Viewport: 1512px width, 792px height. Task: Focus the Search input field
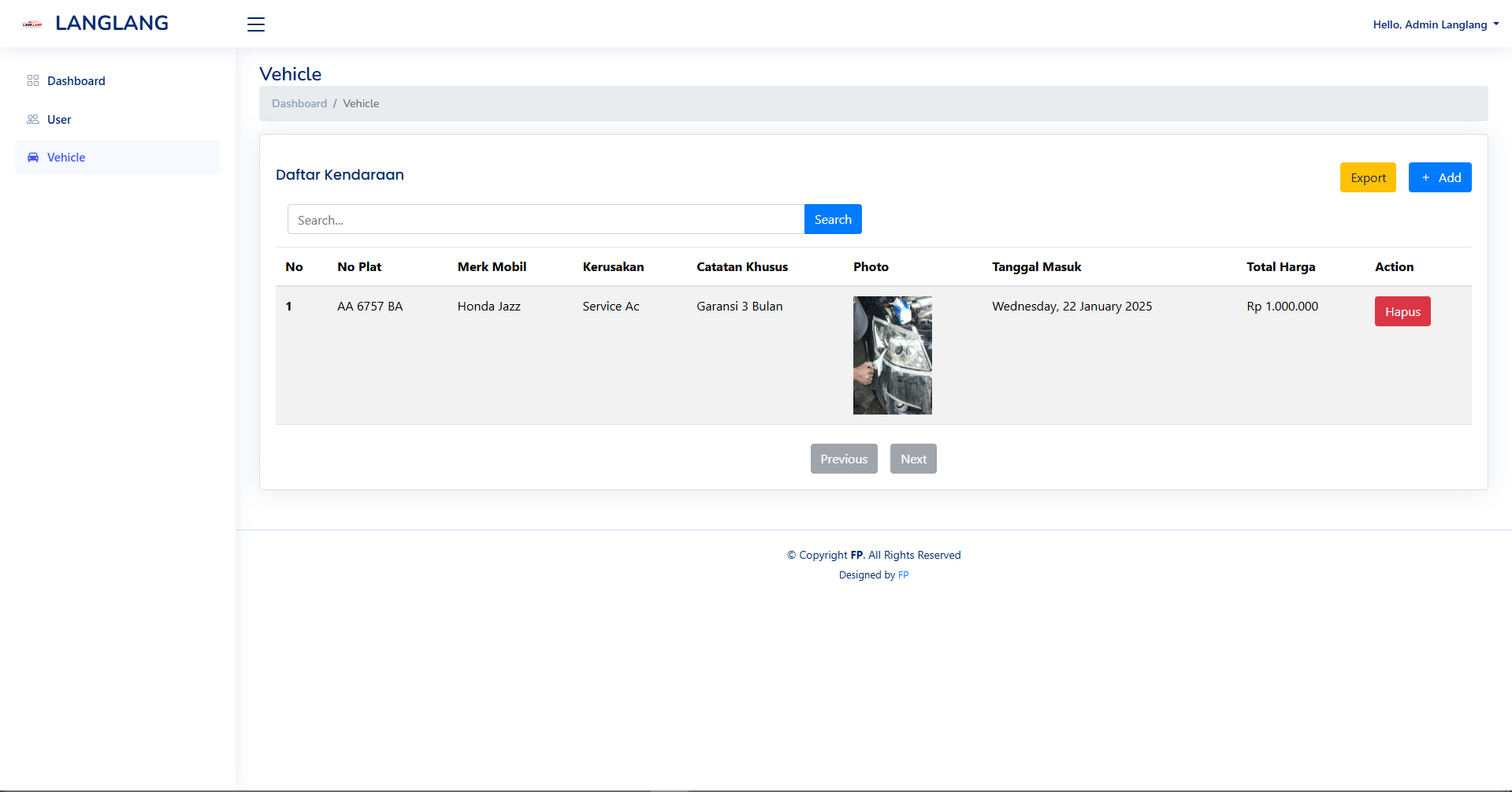(545, 220)
